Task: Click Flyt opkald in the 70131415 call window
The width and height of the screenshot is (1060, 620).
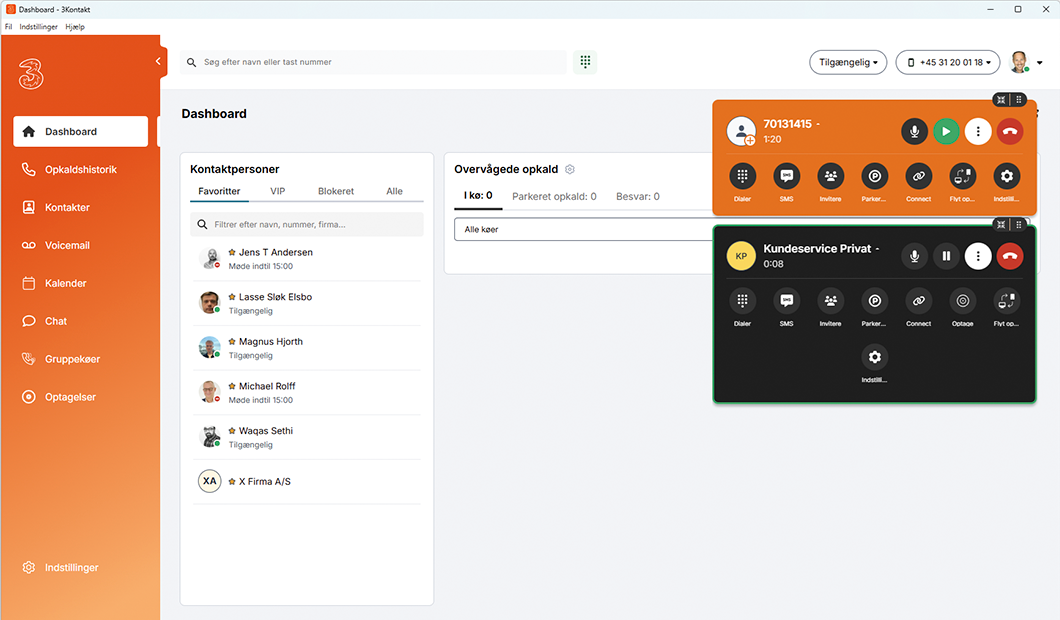Action: point(962,178)
